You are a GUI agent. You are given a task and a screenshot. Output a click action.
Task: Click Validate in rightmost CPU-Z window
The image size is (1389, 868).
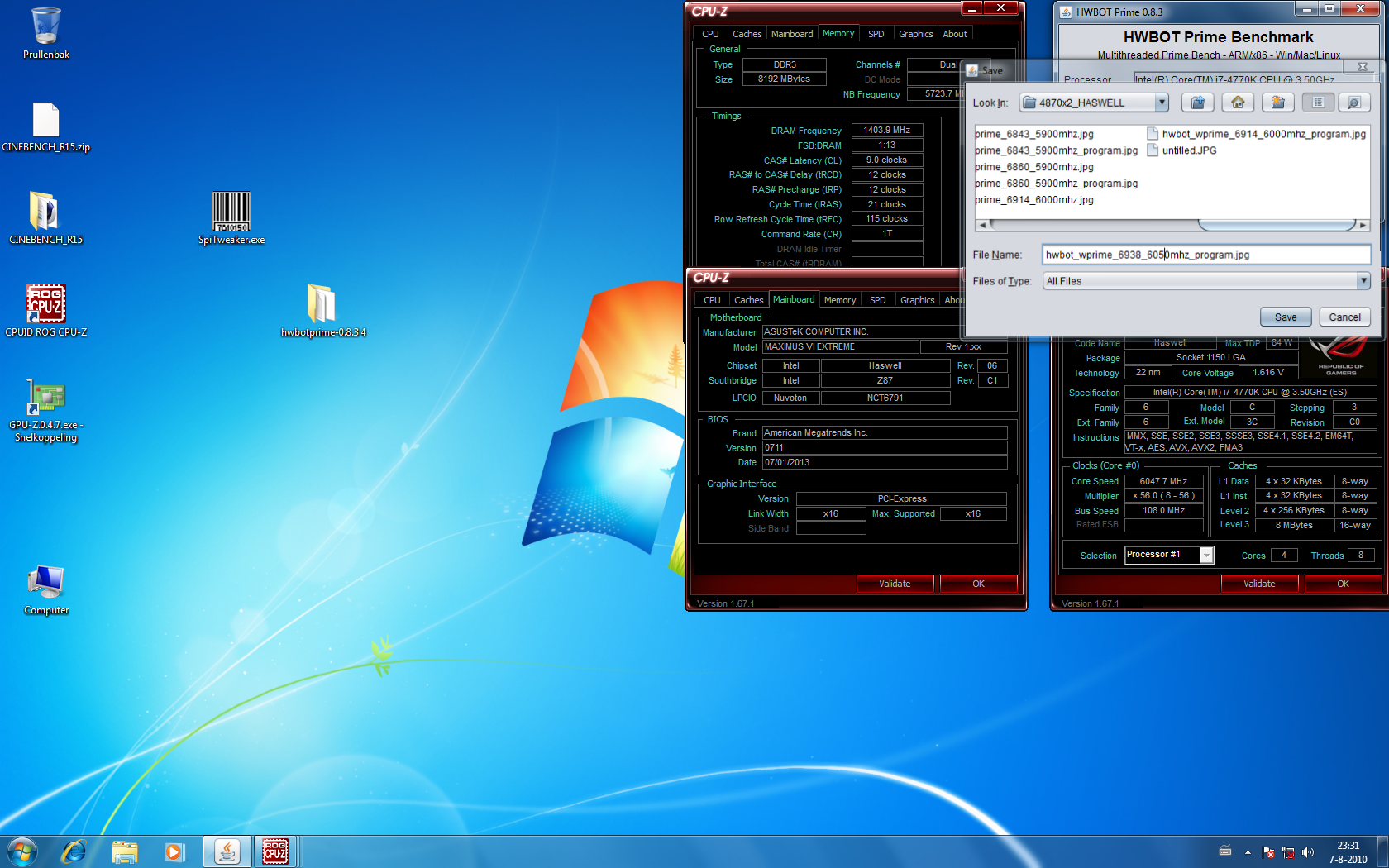point(1259,584)
